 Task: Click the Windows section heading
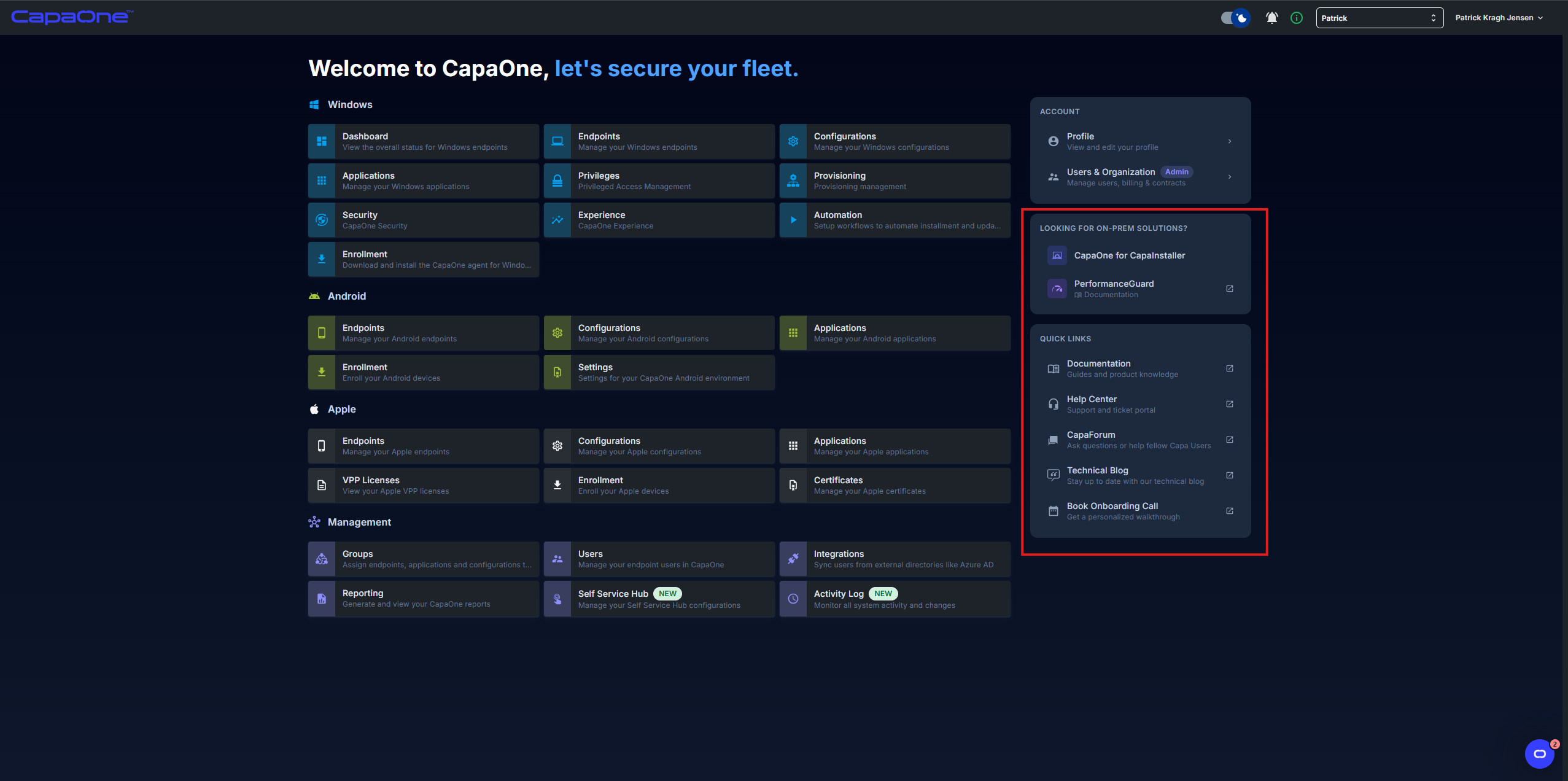[x=350, y=104]
